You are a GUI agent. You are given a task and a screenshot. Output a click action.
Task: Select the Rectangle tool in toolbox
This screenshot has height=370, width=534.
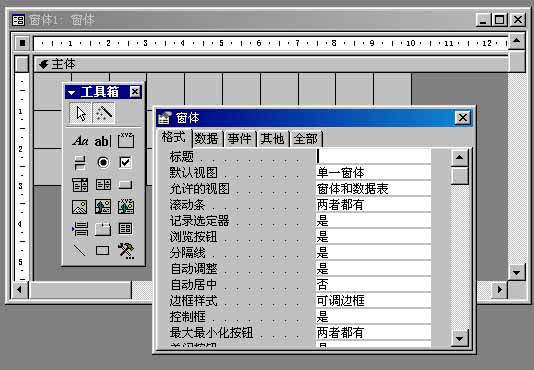tap(103, 250)
